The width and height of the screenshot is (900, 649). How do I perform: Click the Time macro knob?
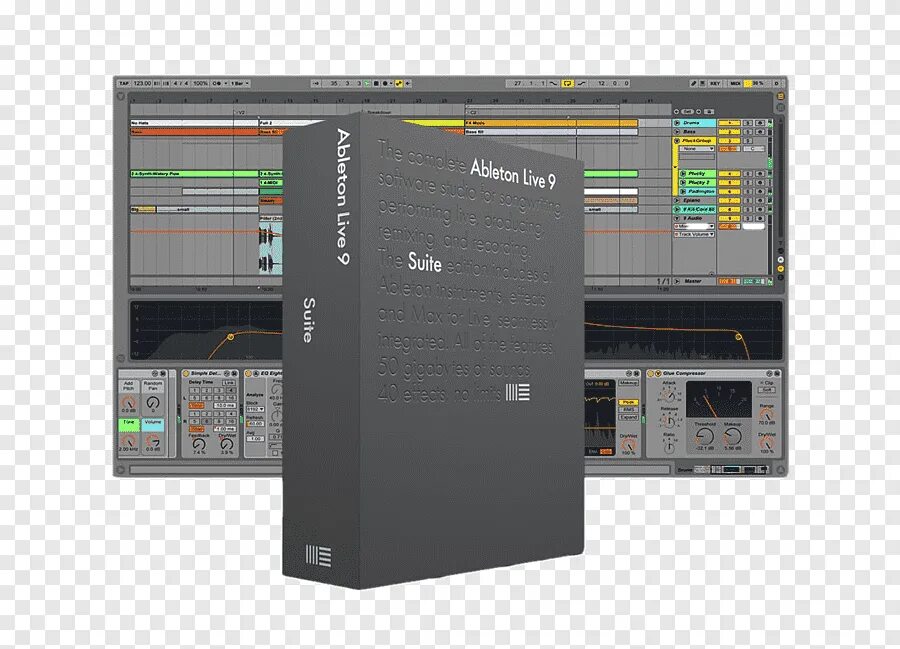(x=129, y=441)
